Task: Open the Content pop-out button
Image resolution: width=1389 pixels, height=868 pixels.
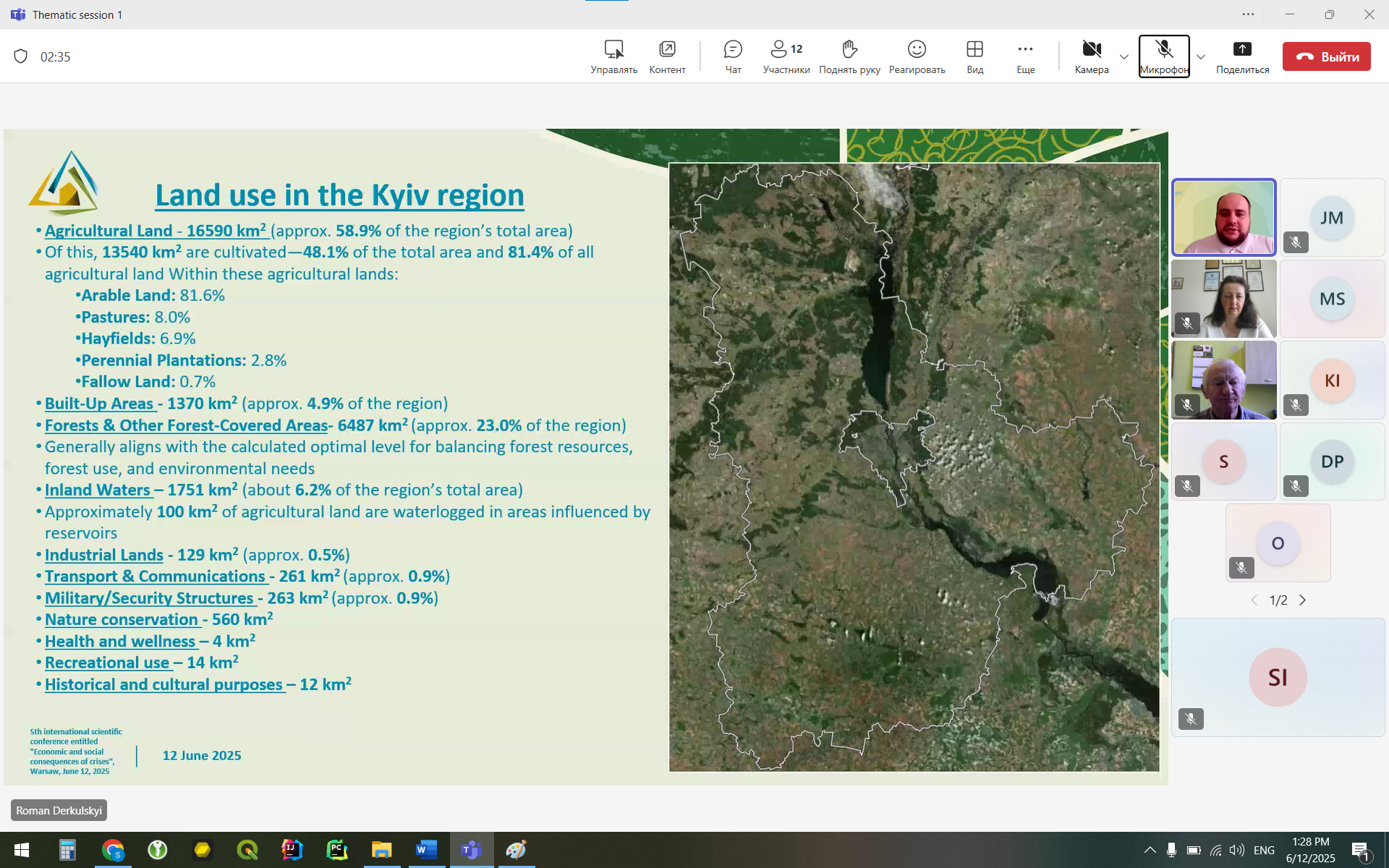Action: pos(667,56)
